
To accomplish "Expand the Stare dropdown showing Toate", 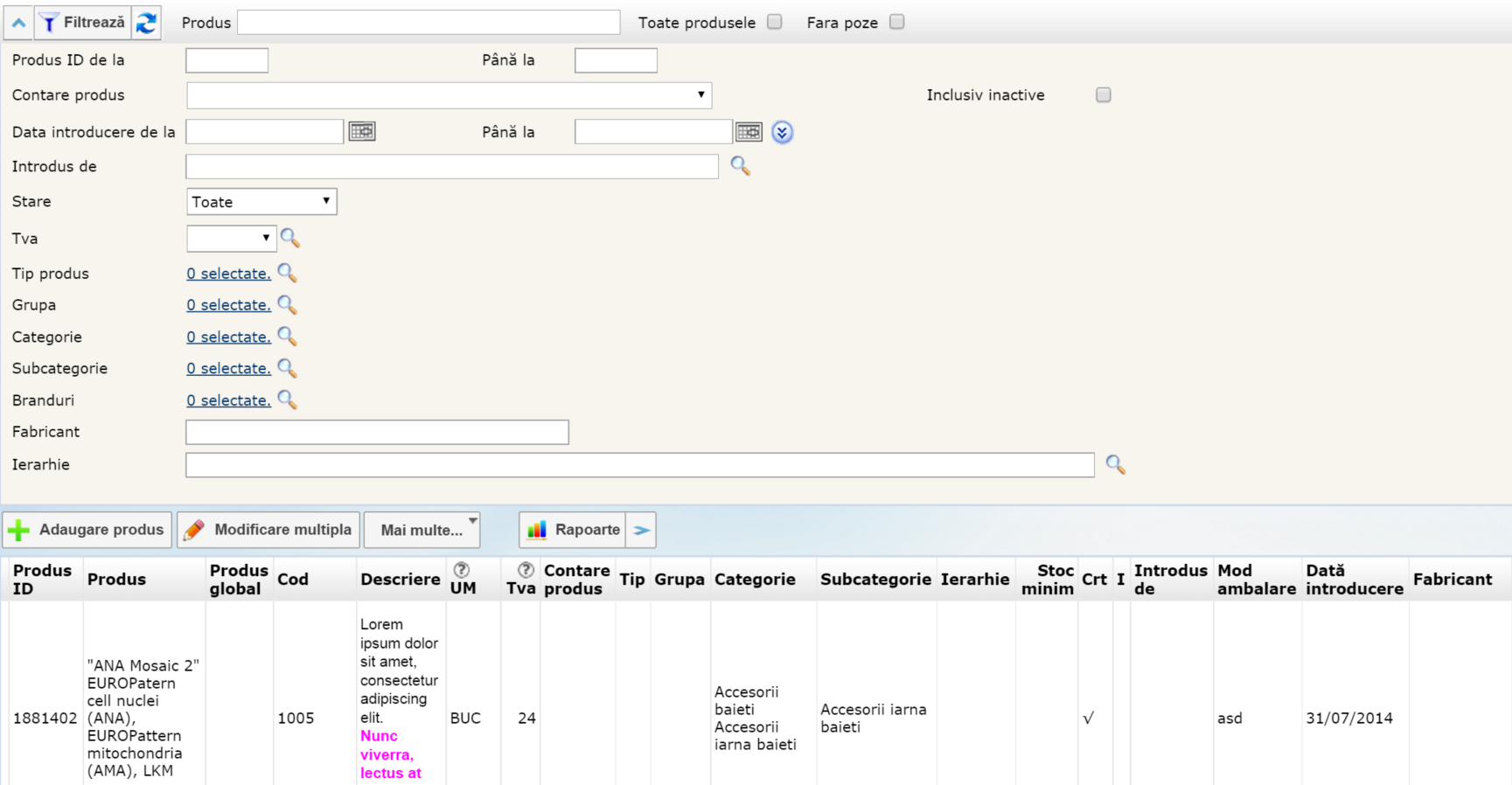I will coord(261,202).
